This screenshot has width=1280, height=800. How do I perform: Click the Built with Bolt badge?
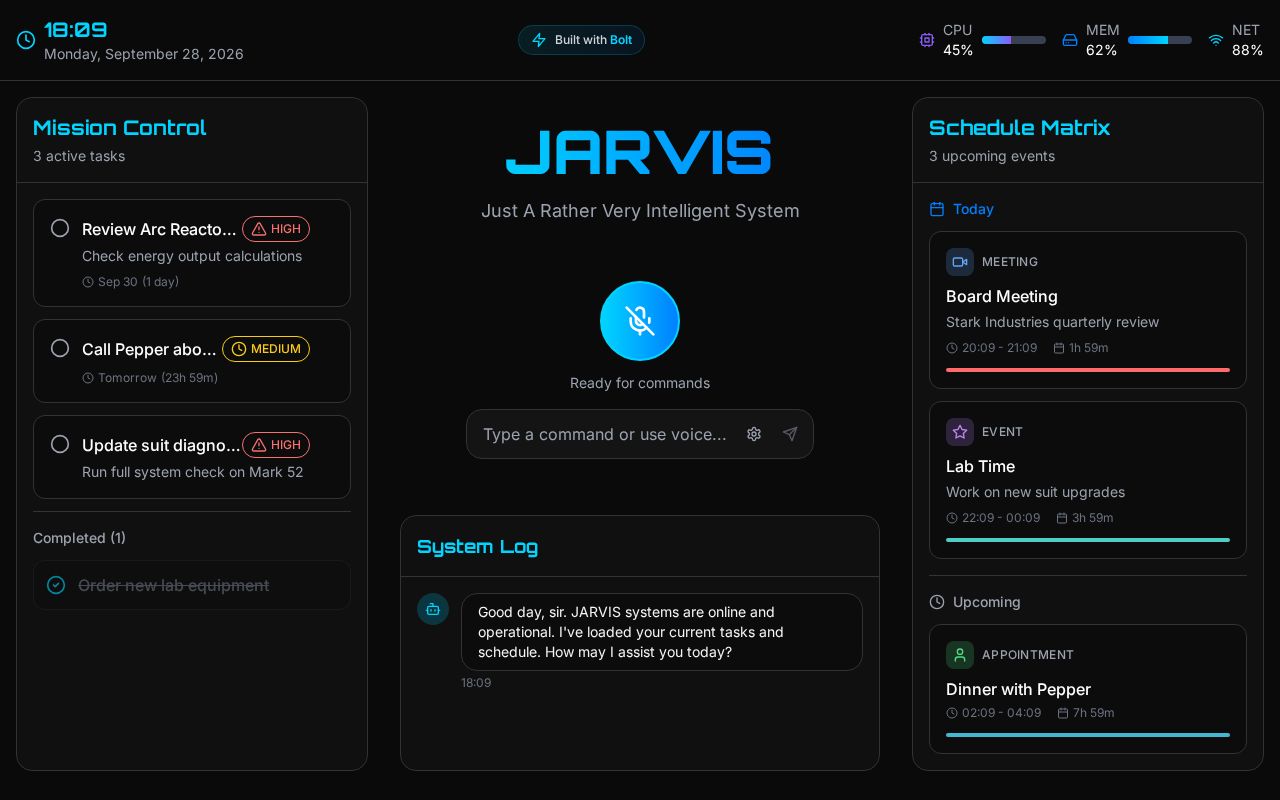[581, 40]
